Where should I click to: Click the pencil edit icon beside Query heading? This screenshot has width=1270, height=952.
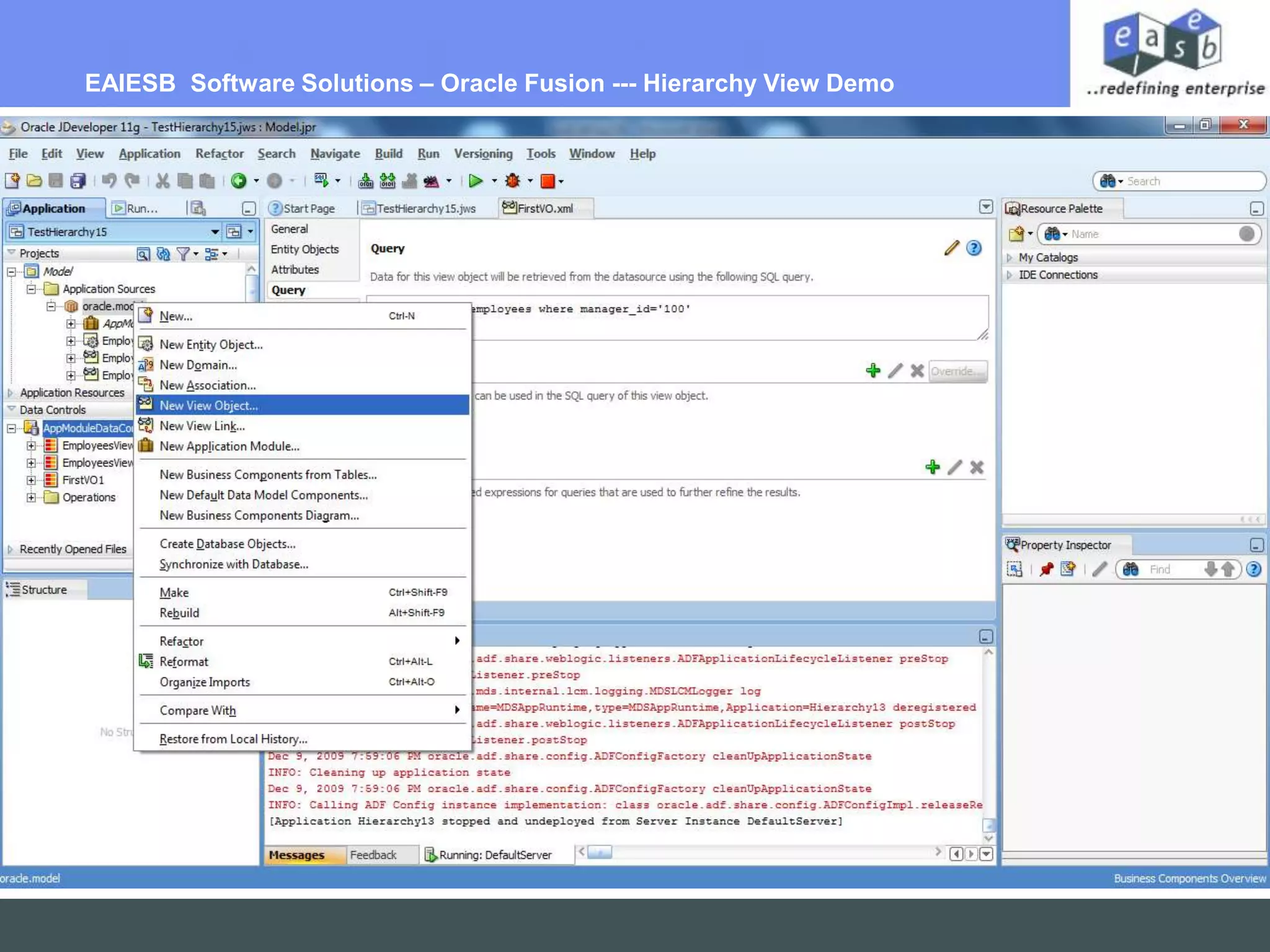[x=952, y=248]
